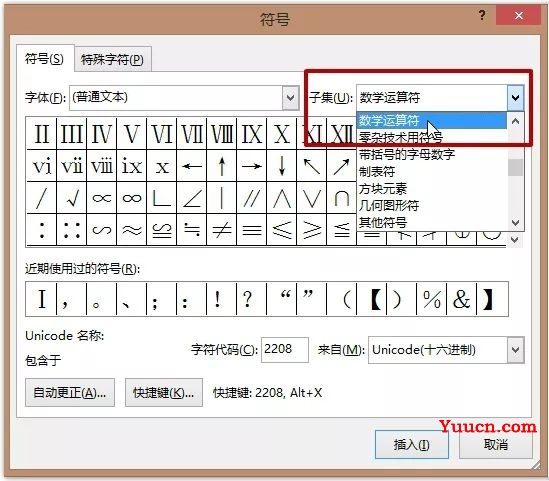Open the help question mark button
549x481 pixels.
[x=482, y=15]
